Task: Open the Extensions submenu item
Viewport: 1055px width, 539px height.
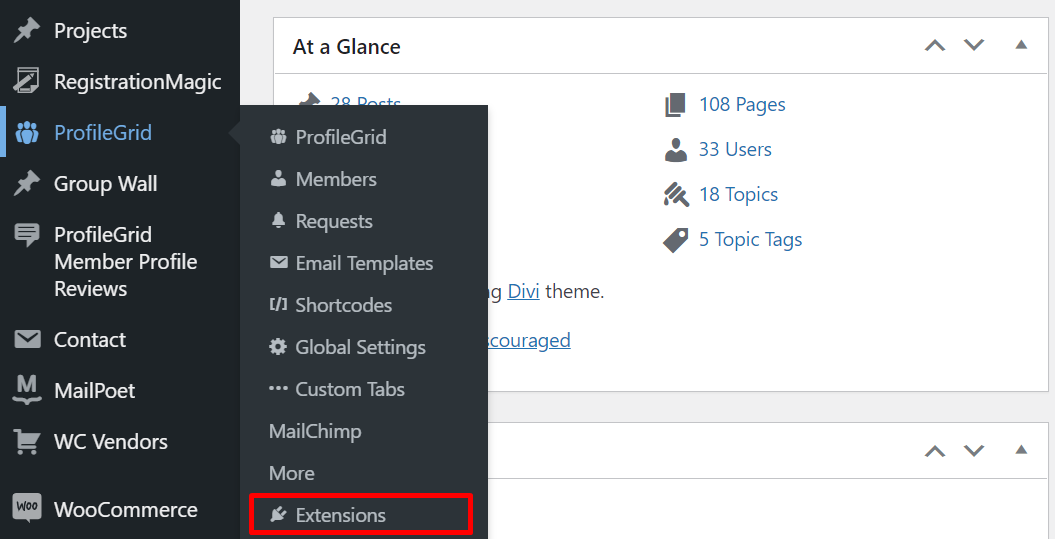Action: (x=340, y=515)
